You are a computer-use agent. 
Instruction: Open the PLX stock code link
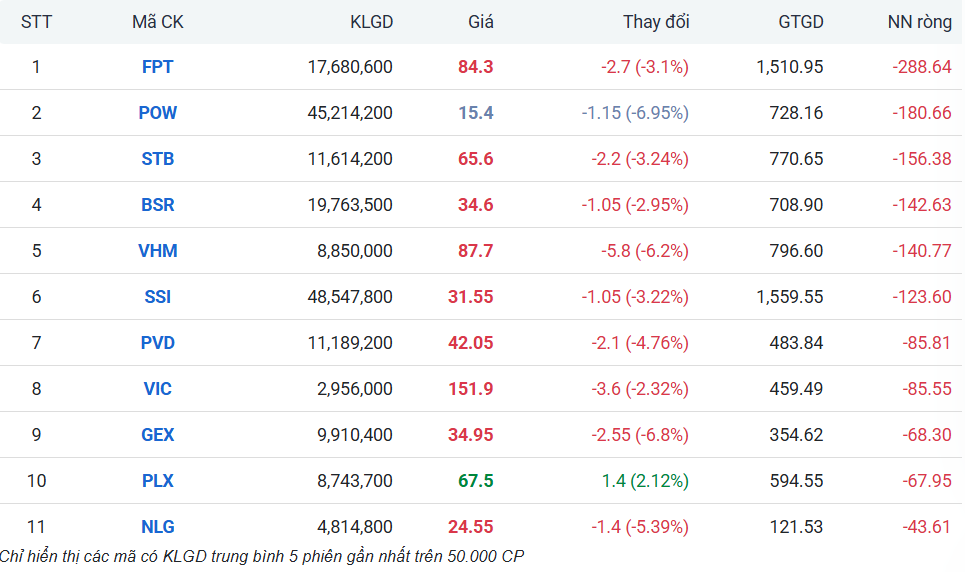pos(158,480)
